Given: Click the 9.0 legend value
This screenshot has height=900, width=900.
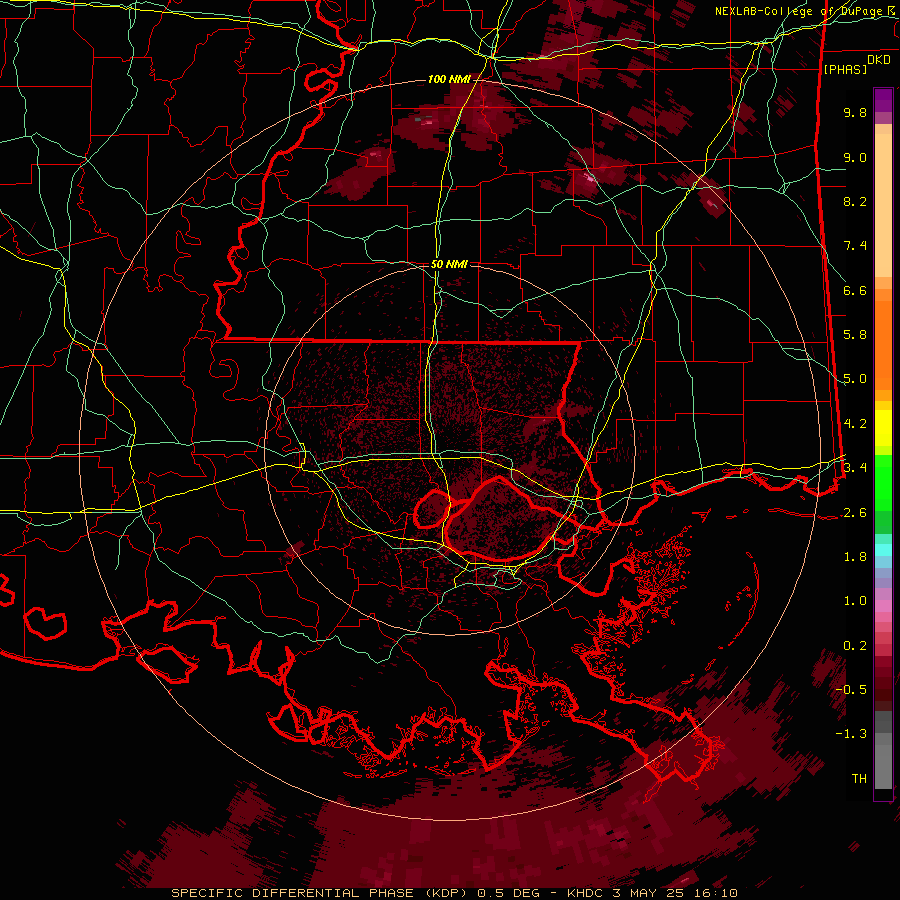Looking at the screenshot, I should click(855, 157).
